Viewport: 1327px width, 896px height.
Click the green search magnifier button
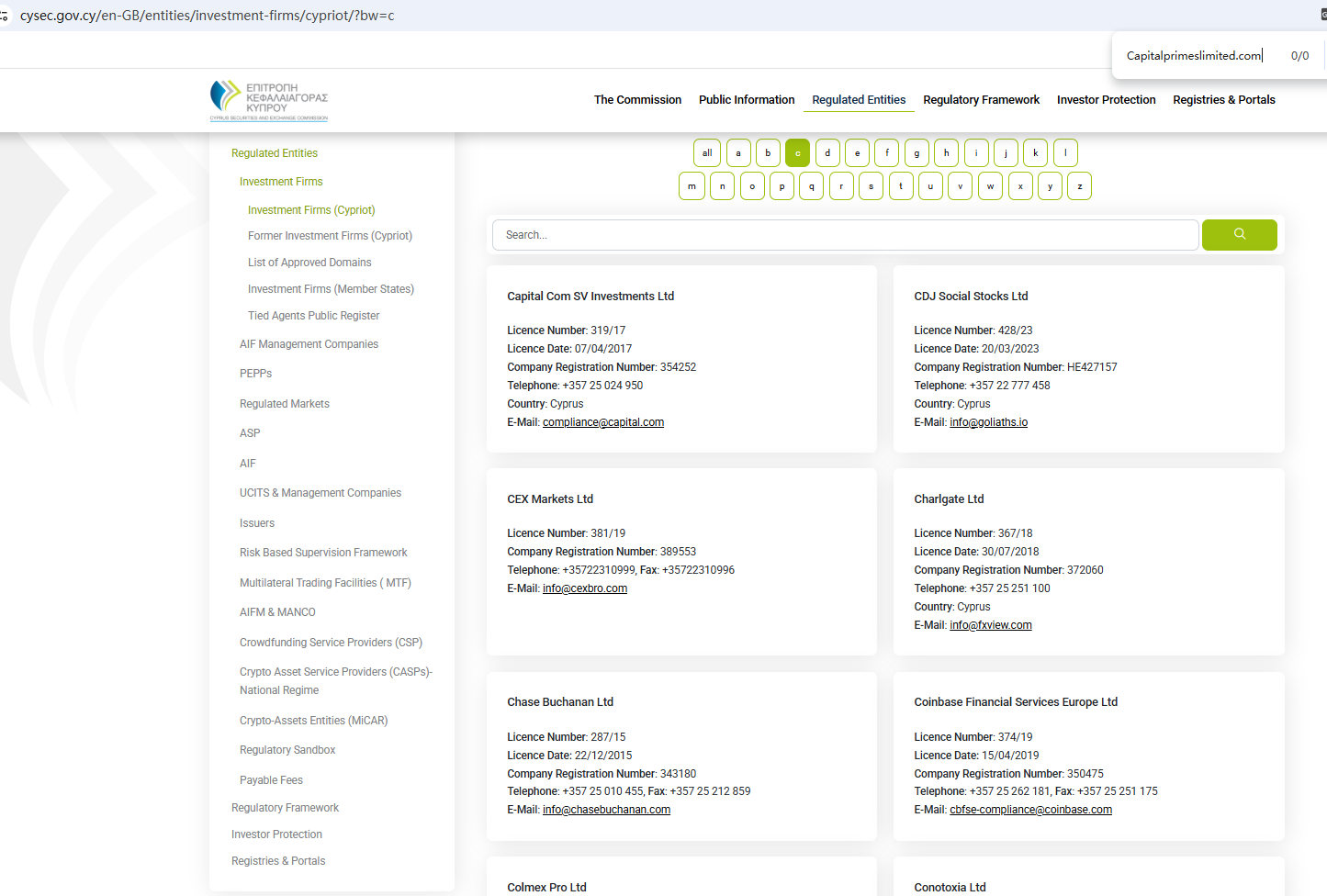coord(1239,235)
